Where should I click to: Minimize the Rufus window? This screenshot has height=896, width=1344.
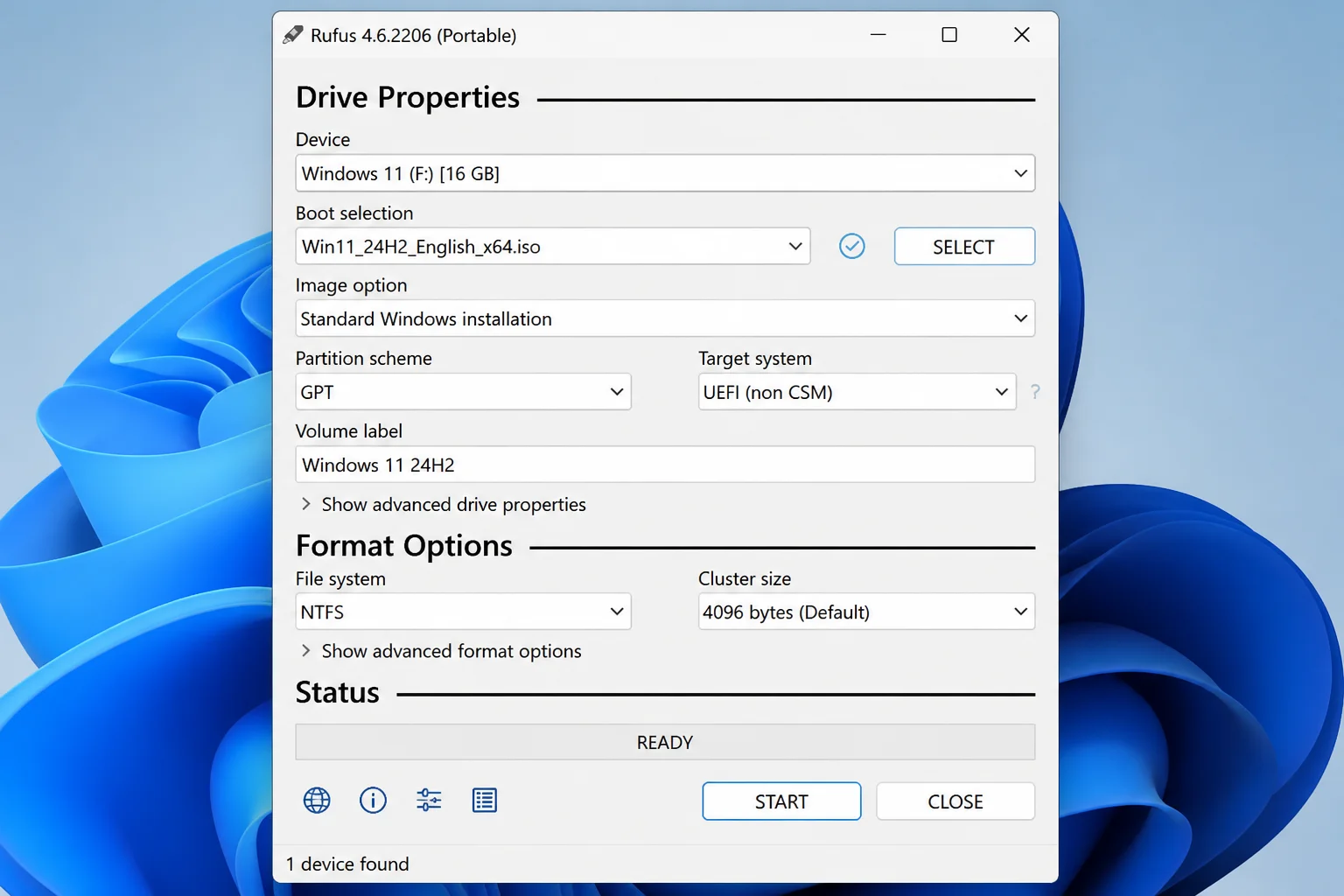pos(878,35)
